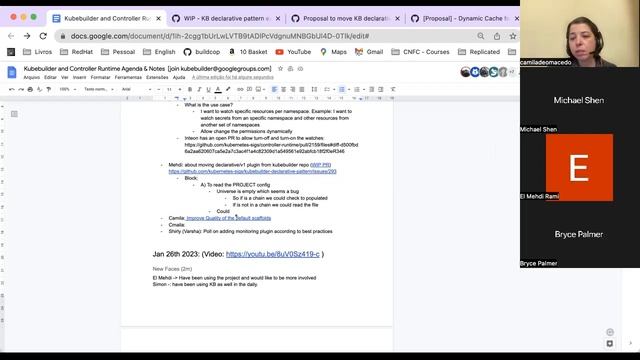Star the document

point(280,69)
